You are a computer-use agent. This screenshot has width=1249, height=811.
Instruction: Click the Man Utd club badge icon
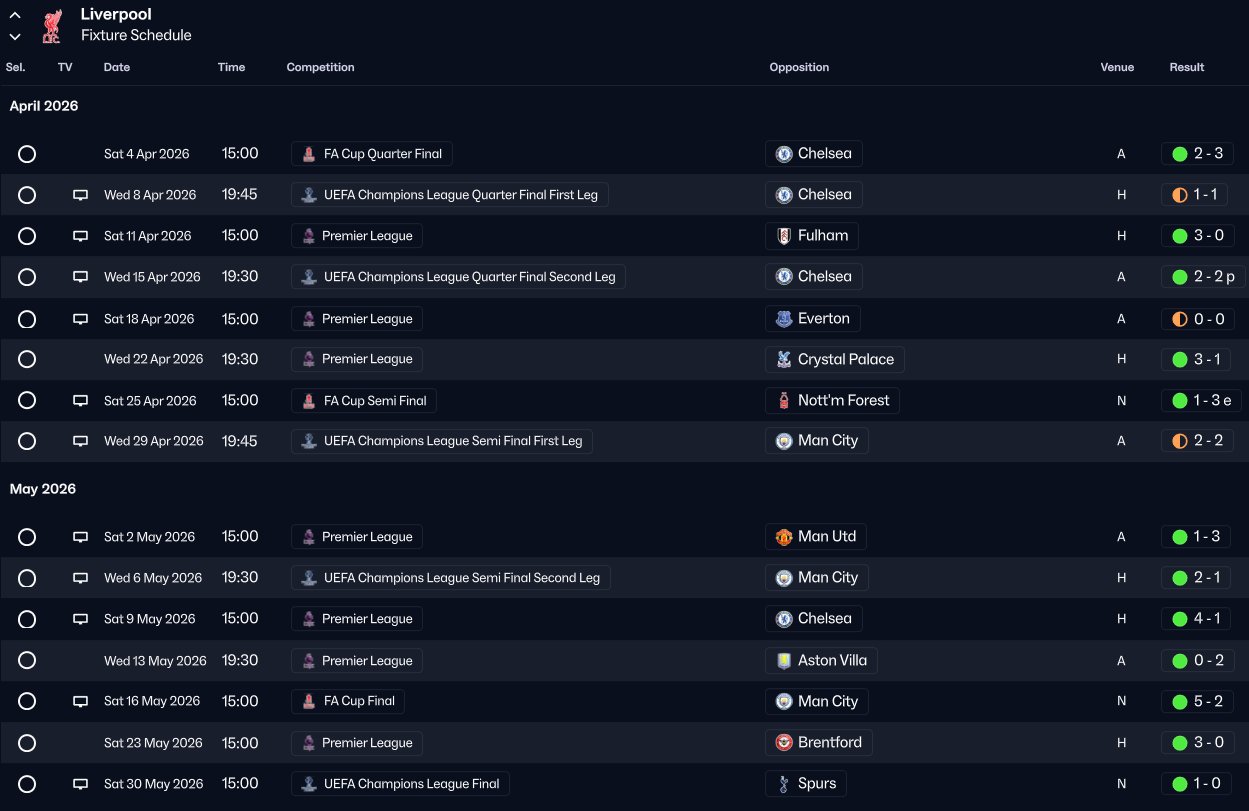[784, 537]
